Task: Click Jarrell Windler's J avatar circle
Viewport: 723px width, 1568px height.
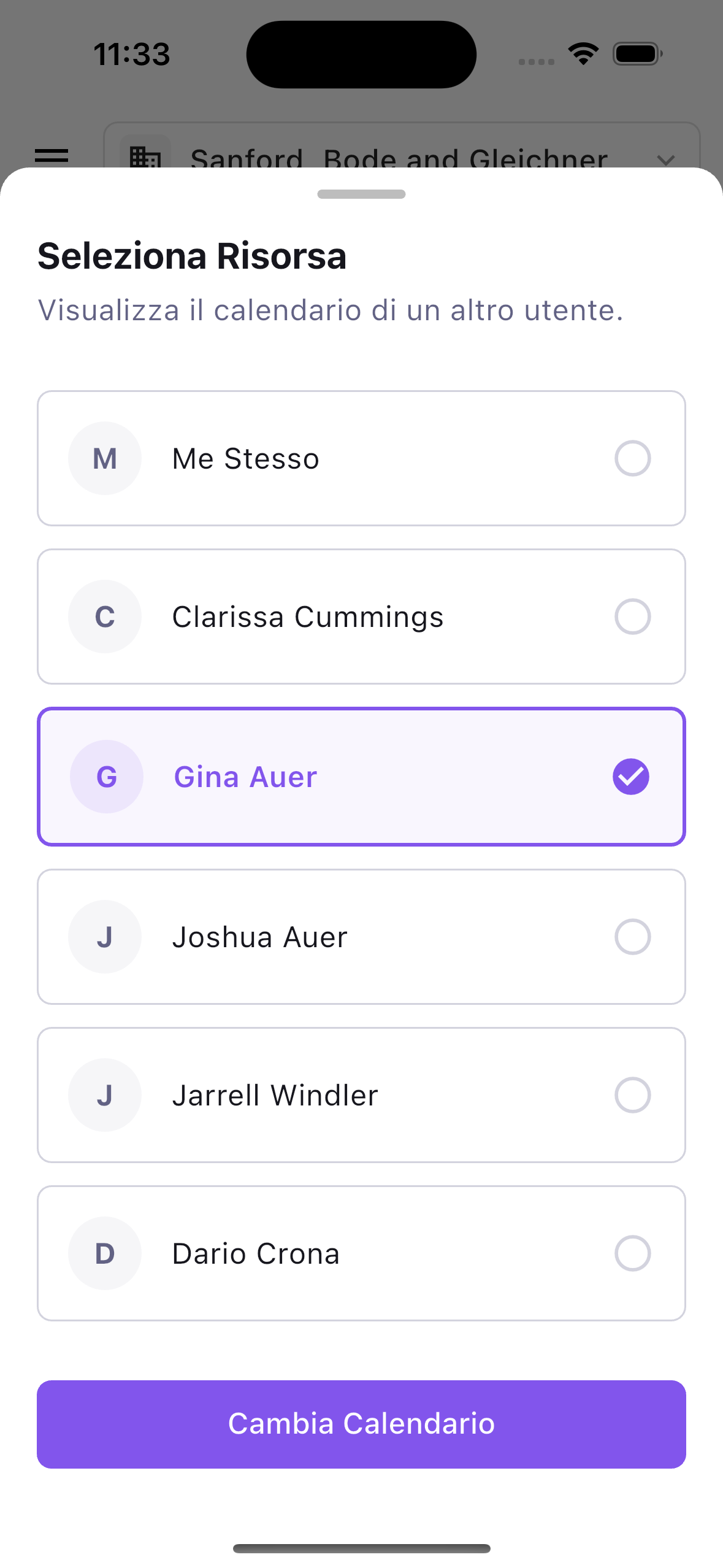Action: [105, 1095]
